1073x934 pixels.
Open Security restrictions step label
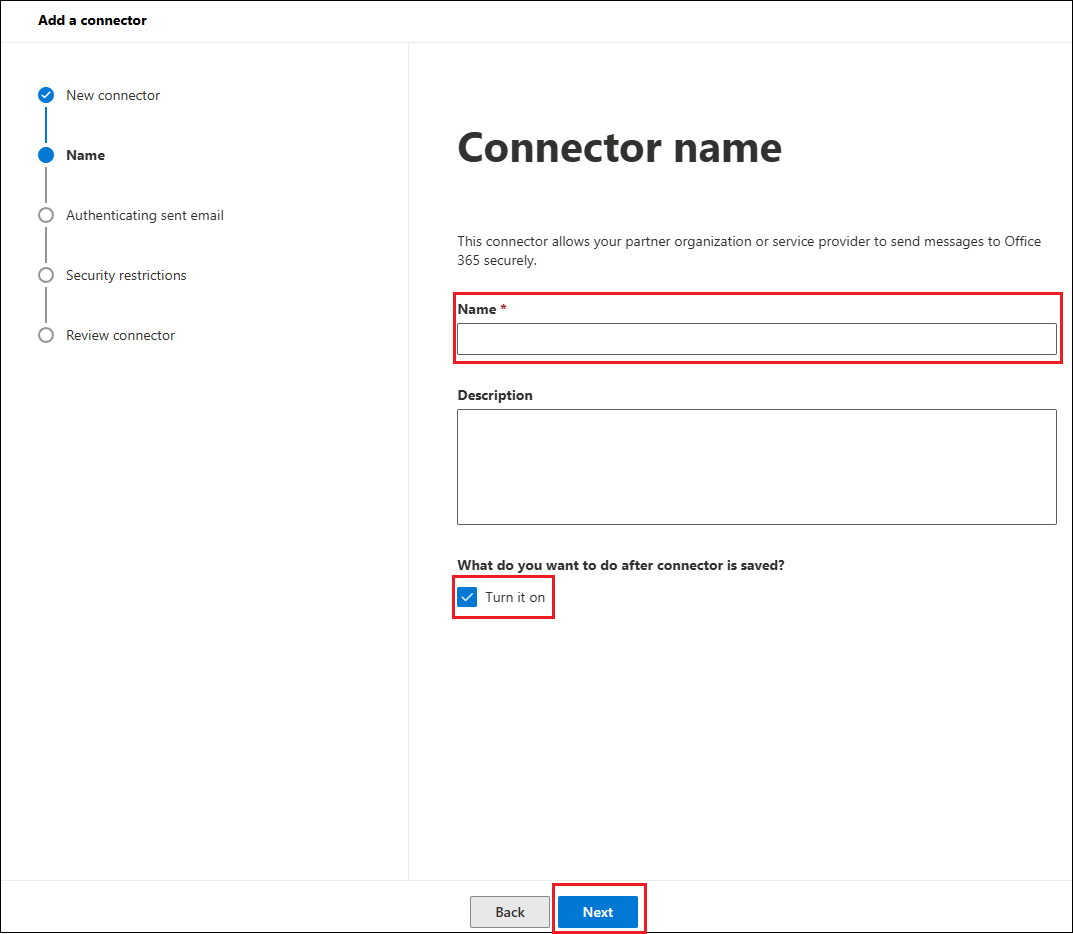tap(126, 275)
